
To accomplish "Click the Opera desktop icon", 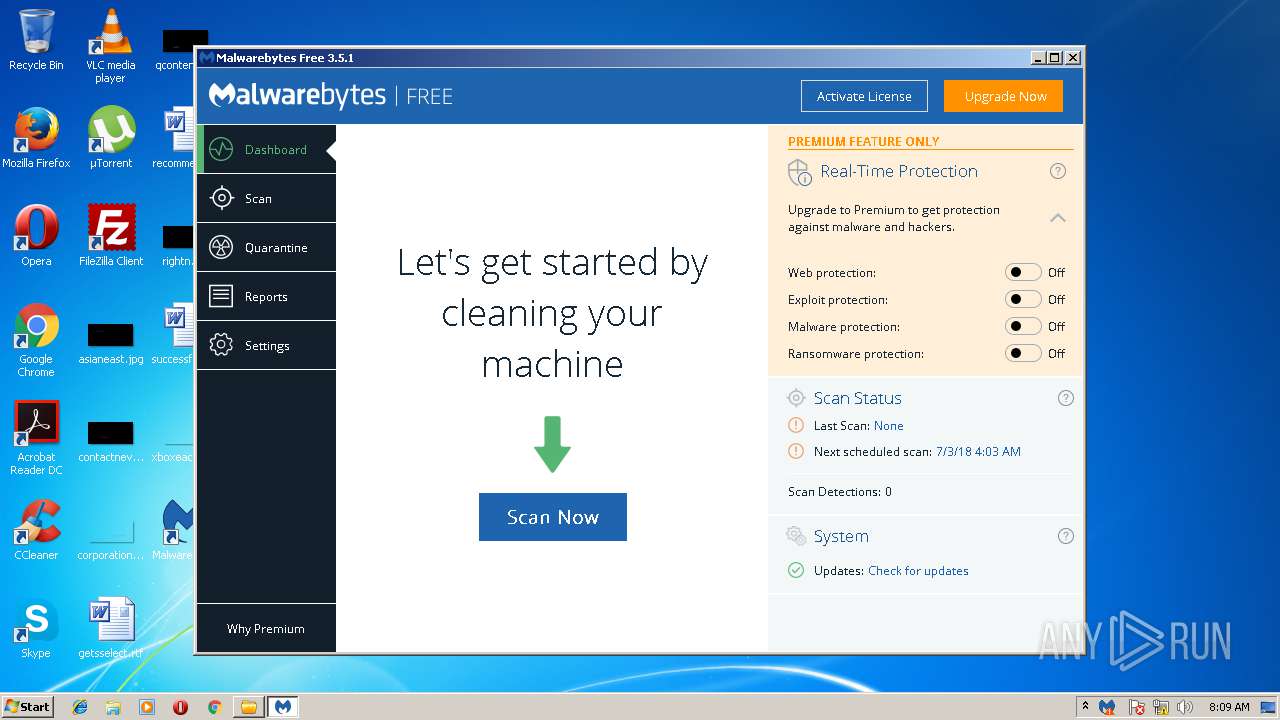I will [36, 236].
